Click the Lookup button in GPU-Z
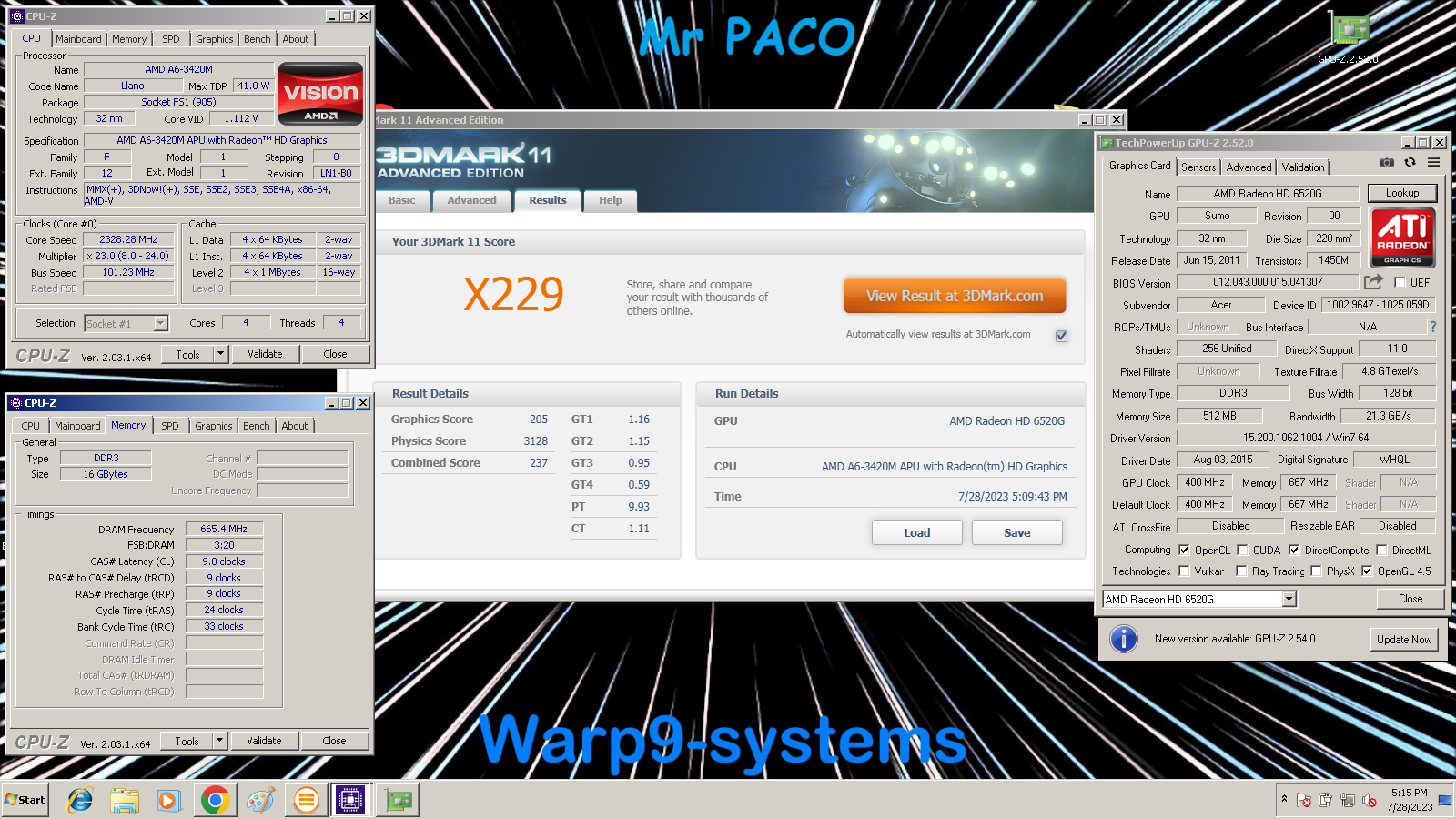Image resolution: width=1456 pixels, height=819 pixels. (x=1402, y=193)
